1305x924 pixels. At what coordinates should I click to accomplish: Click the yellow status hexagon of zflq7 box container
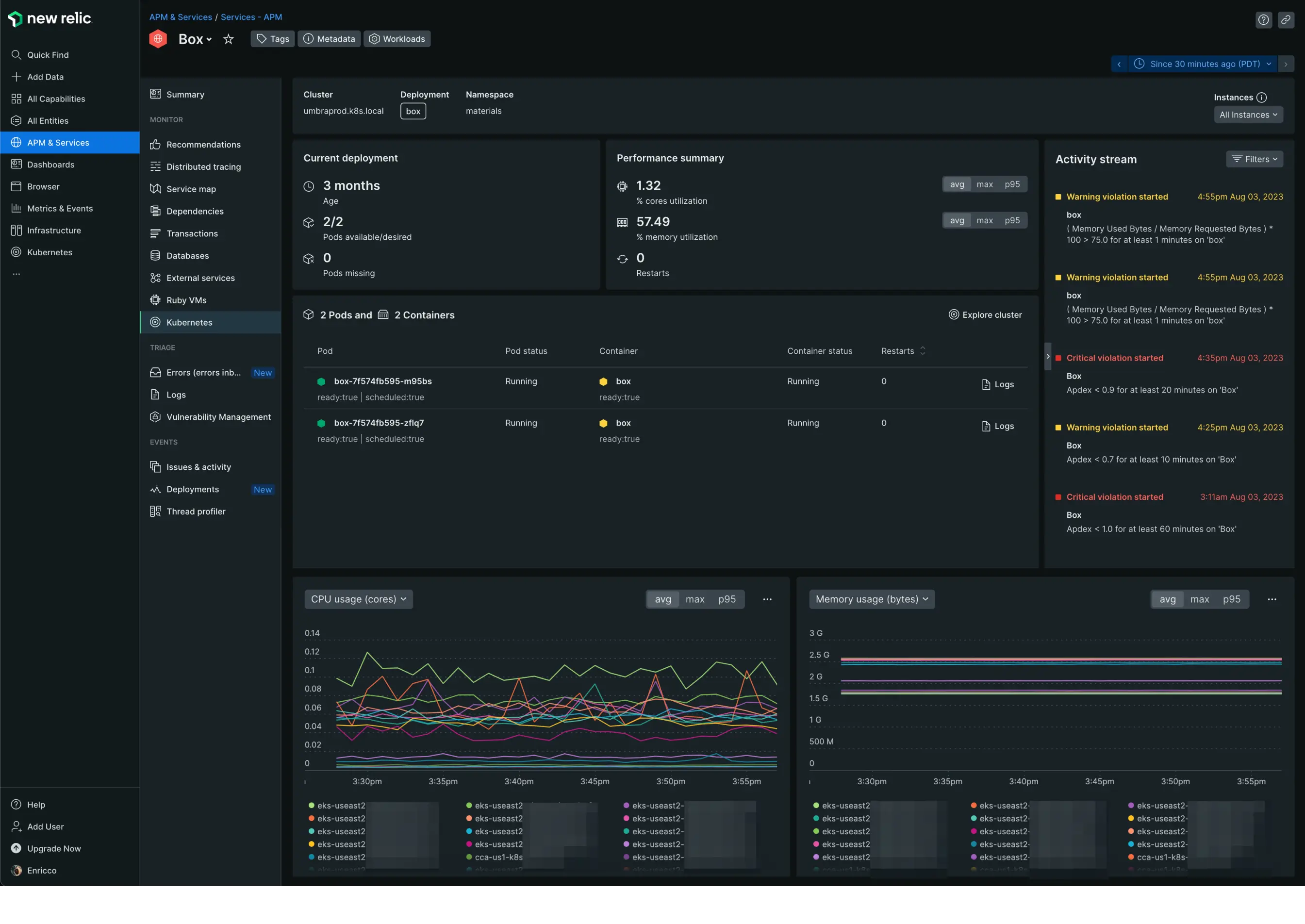pos(603,423)
